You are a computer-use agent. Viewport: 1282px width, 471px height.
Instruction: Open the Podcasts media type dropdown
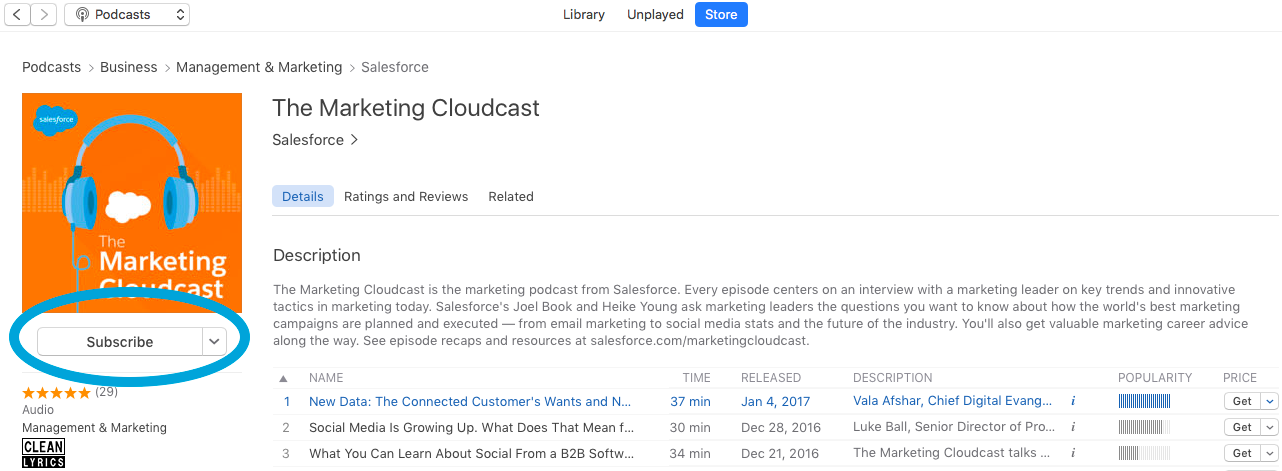point(127,14)
